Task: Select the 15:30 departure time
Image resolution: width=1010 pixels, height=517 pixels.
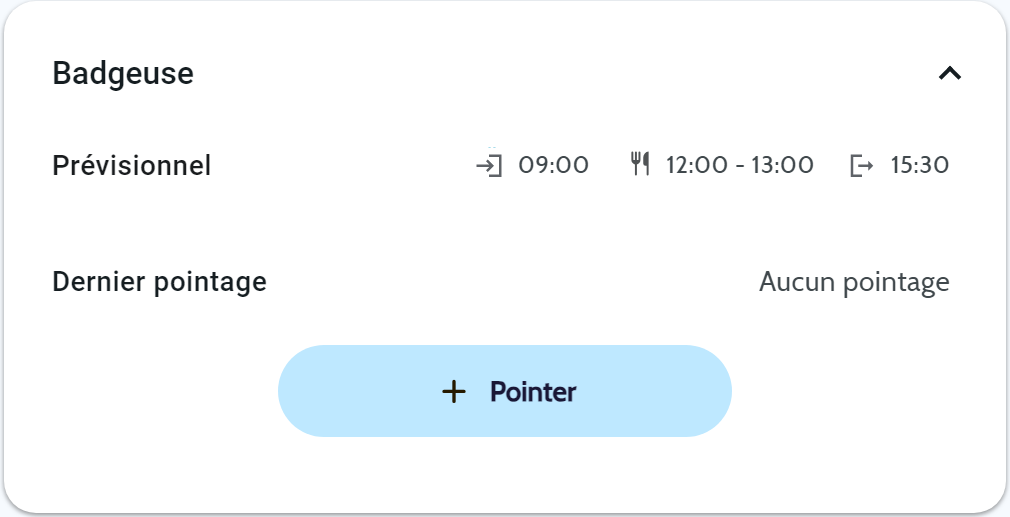Action: pos(919,165)
